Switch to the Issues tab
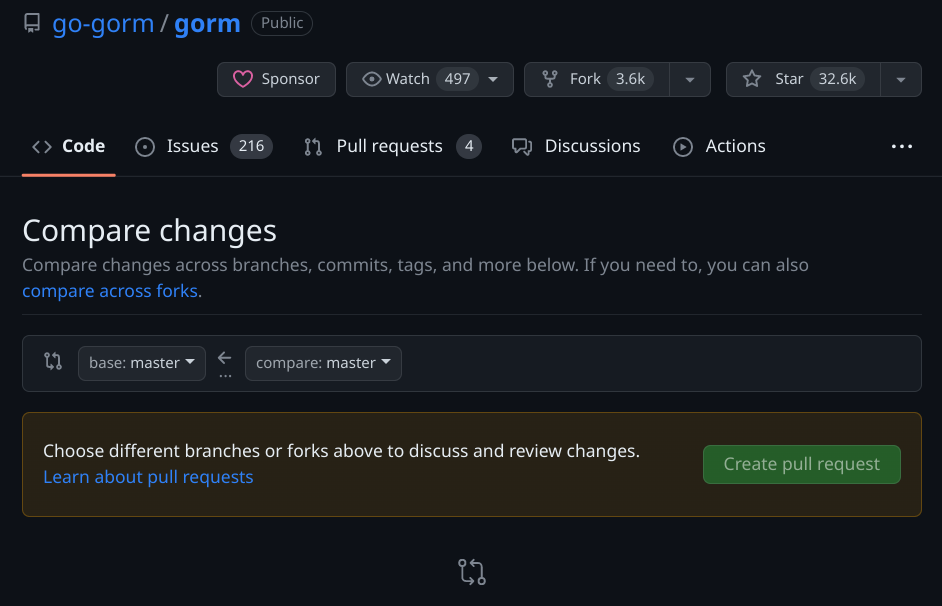 tap(191, 146)
